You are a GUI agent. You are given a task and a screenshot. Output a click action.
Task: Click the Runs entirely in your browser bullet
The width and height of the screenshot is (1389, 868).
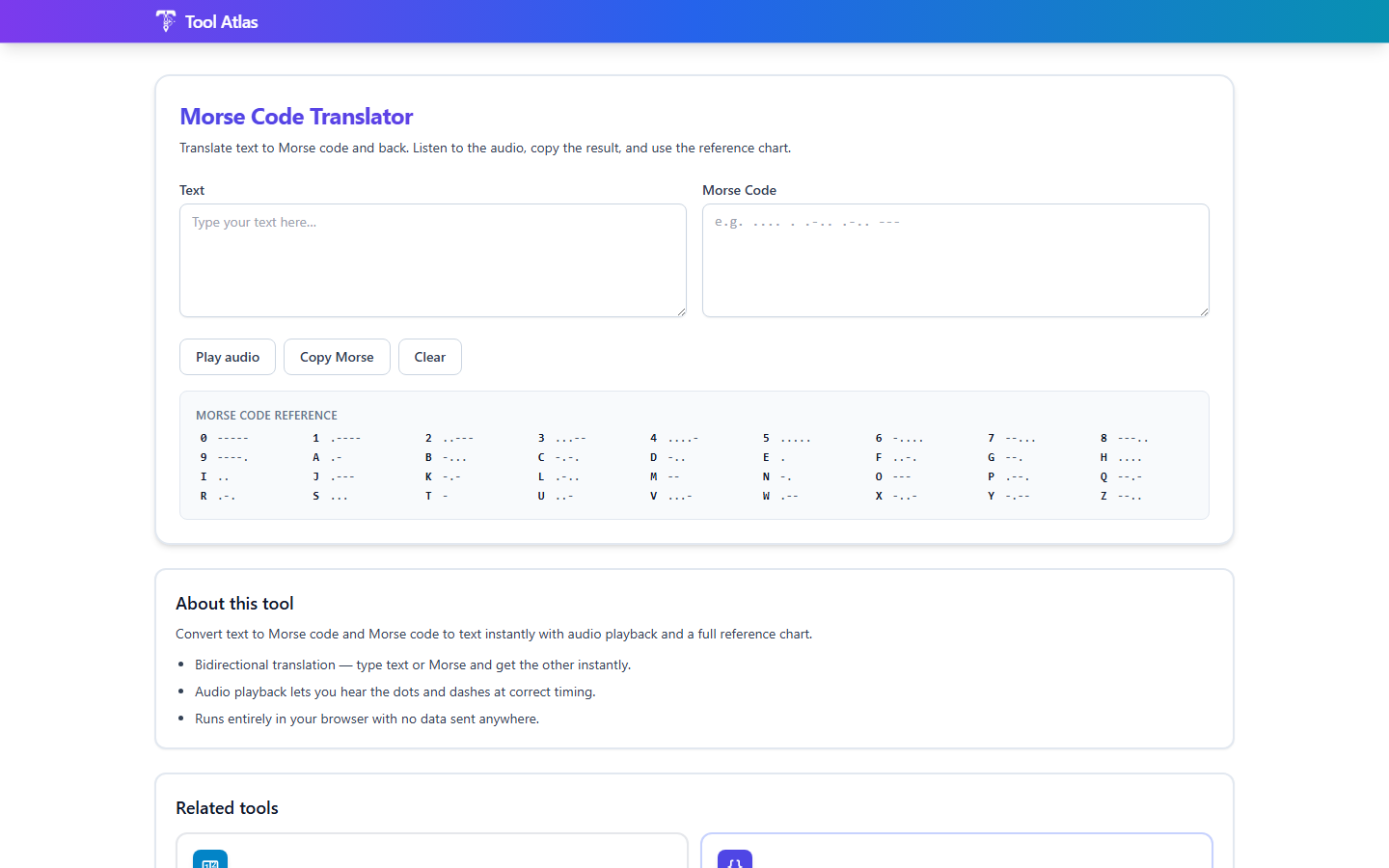click(367, 719)
